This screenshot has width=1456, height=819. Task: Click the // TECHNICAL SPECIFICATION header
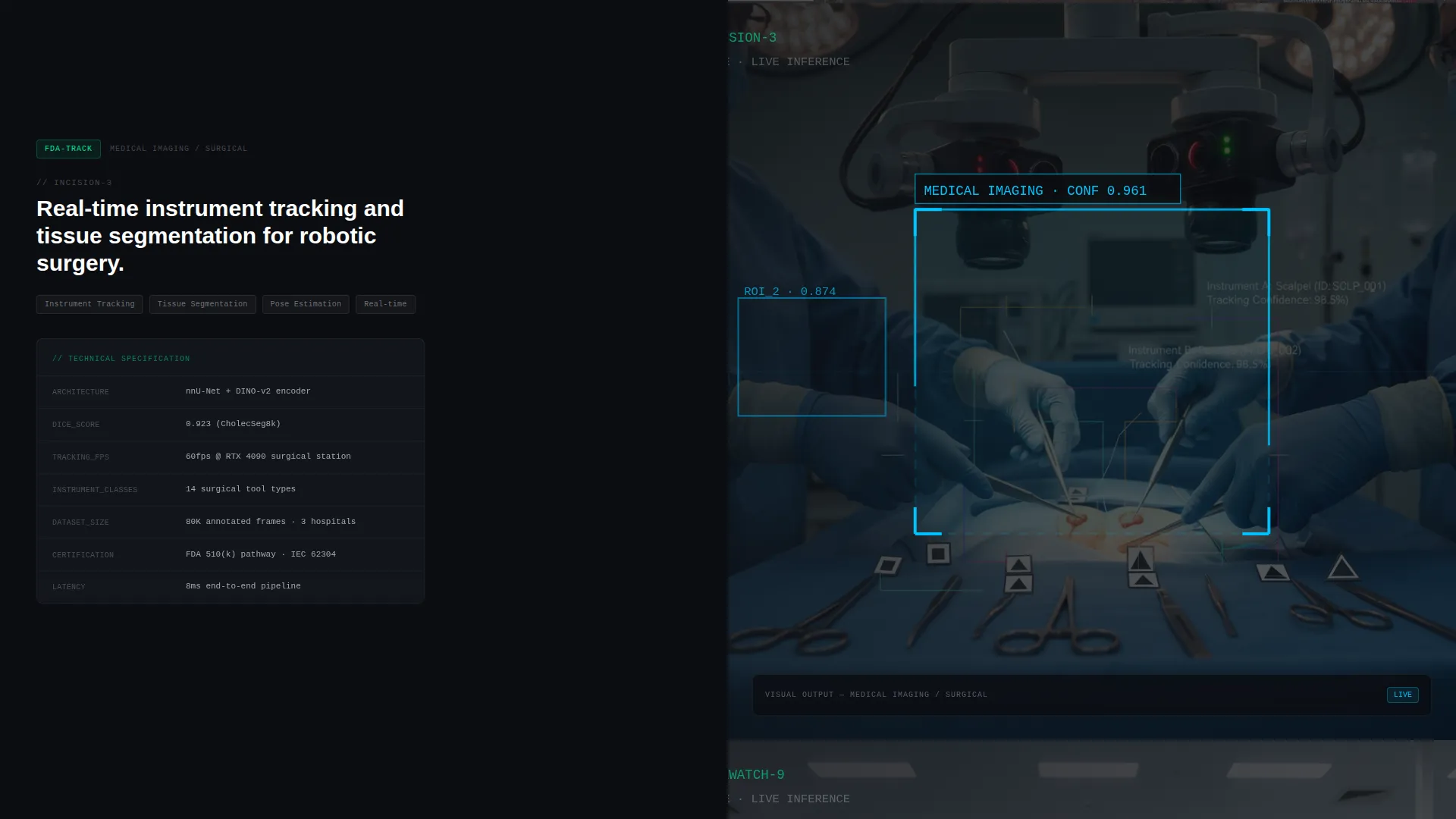[x=121, y=359]
